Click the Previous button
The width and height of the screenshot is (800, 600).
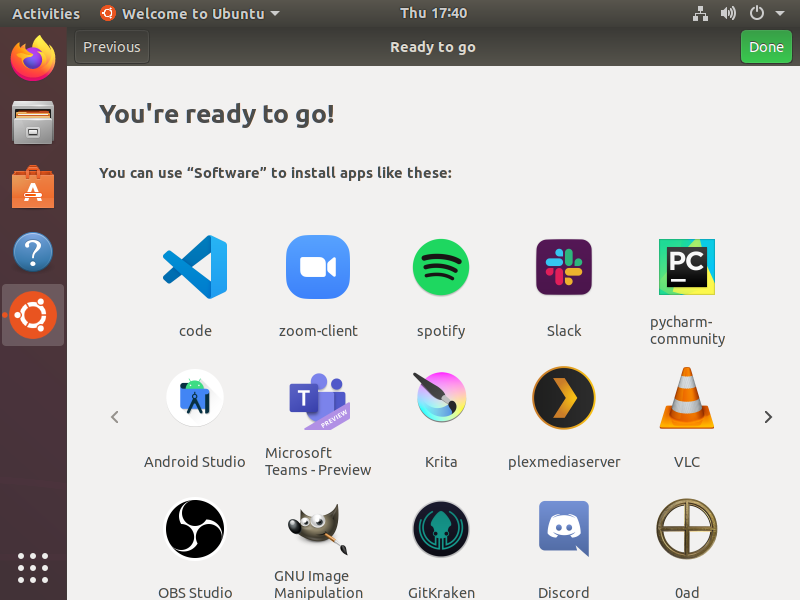coord(112,47)
